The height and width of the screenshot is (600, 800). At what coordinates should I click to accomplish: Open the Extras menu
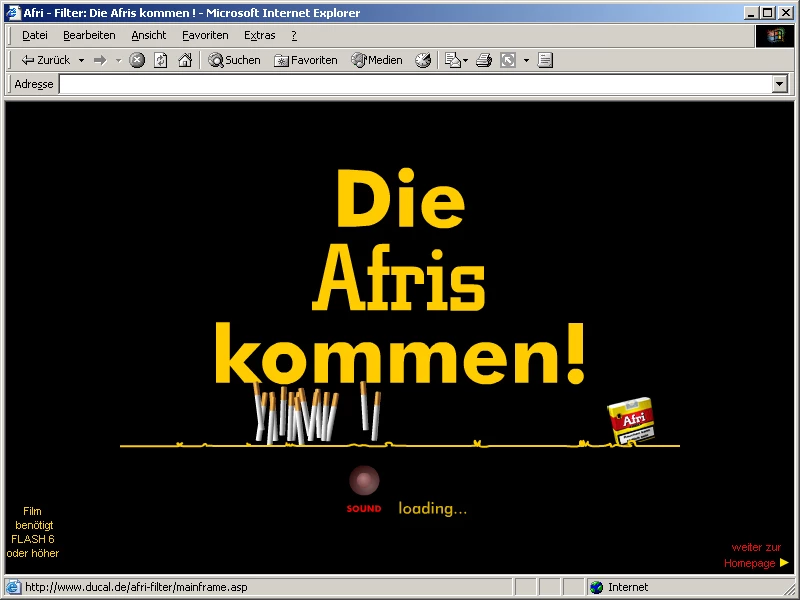tap(259, 35)
